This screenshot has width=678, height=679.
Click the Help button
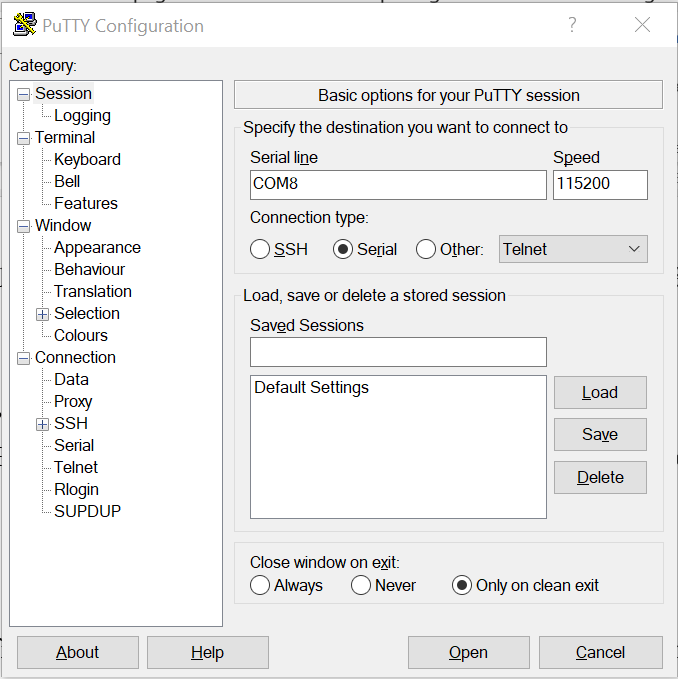pos(208,652)
